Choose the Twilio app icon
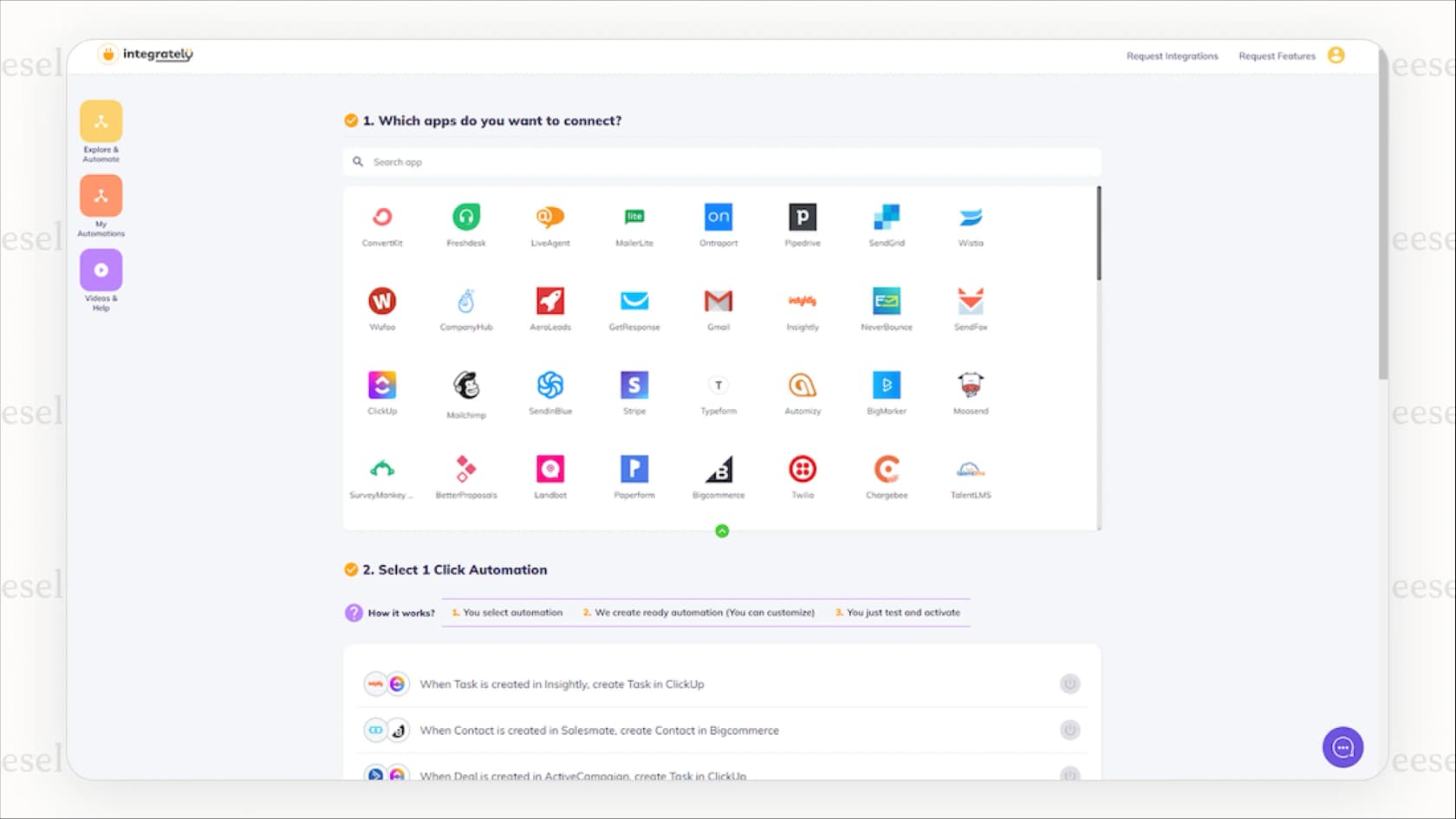 point(803,469)
